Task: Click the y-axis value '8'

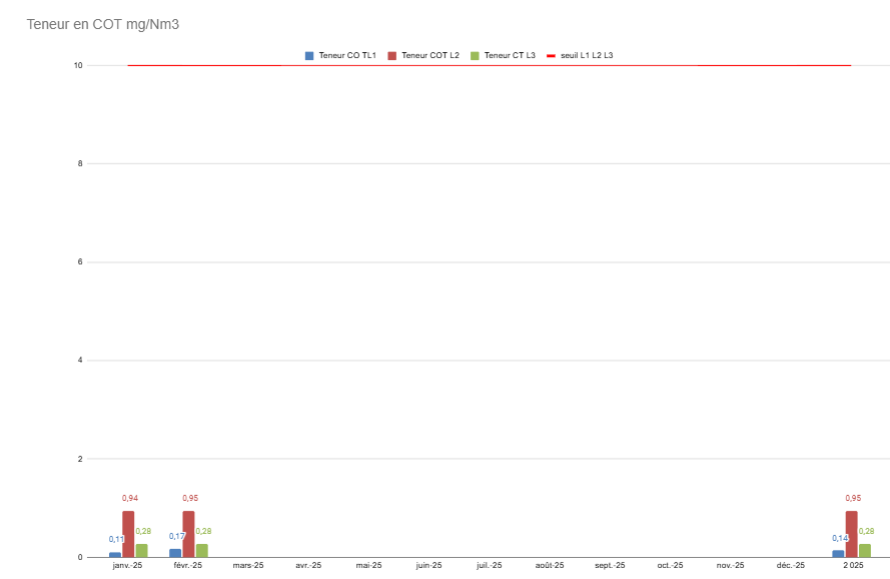Action: click(x=80, y=163)
